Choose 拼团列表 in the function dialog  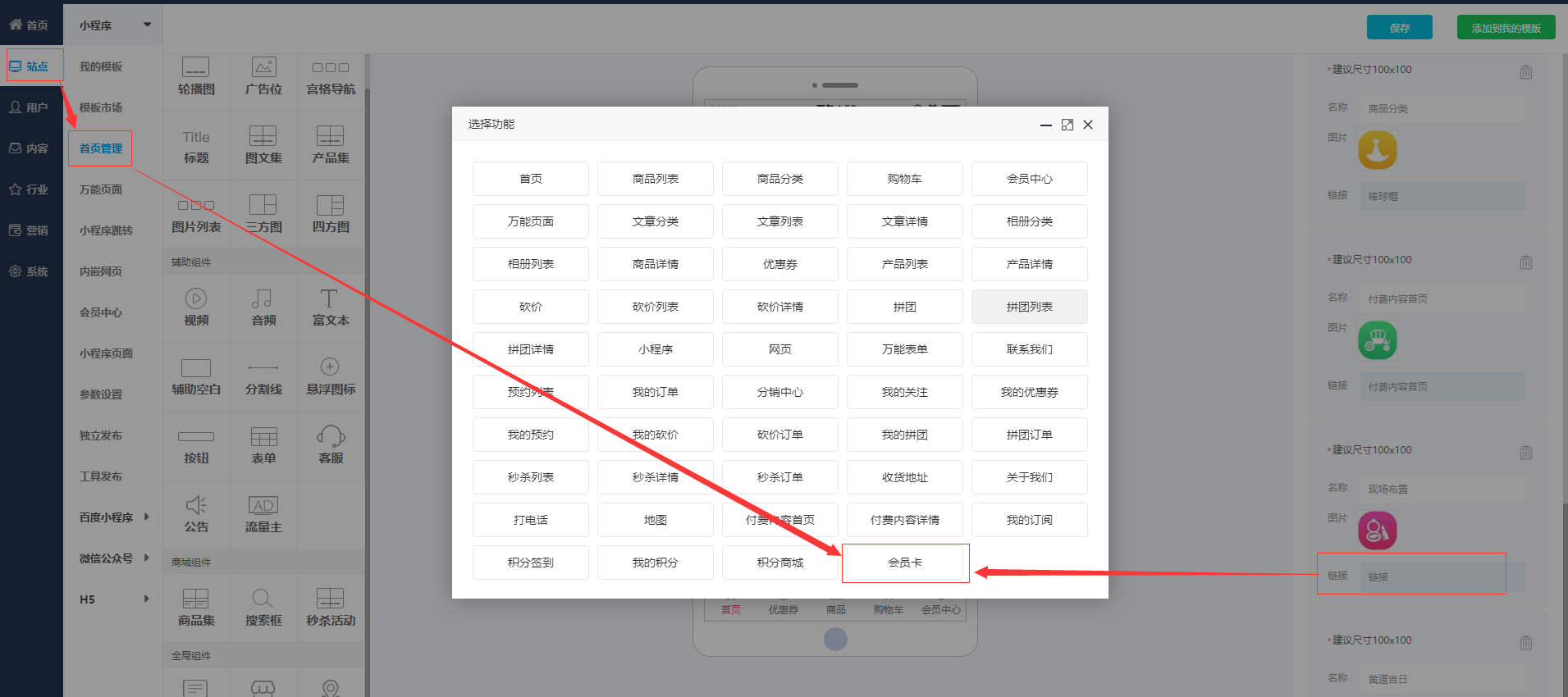pos(1030,307)
